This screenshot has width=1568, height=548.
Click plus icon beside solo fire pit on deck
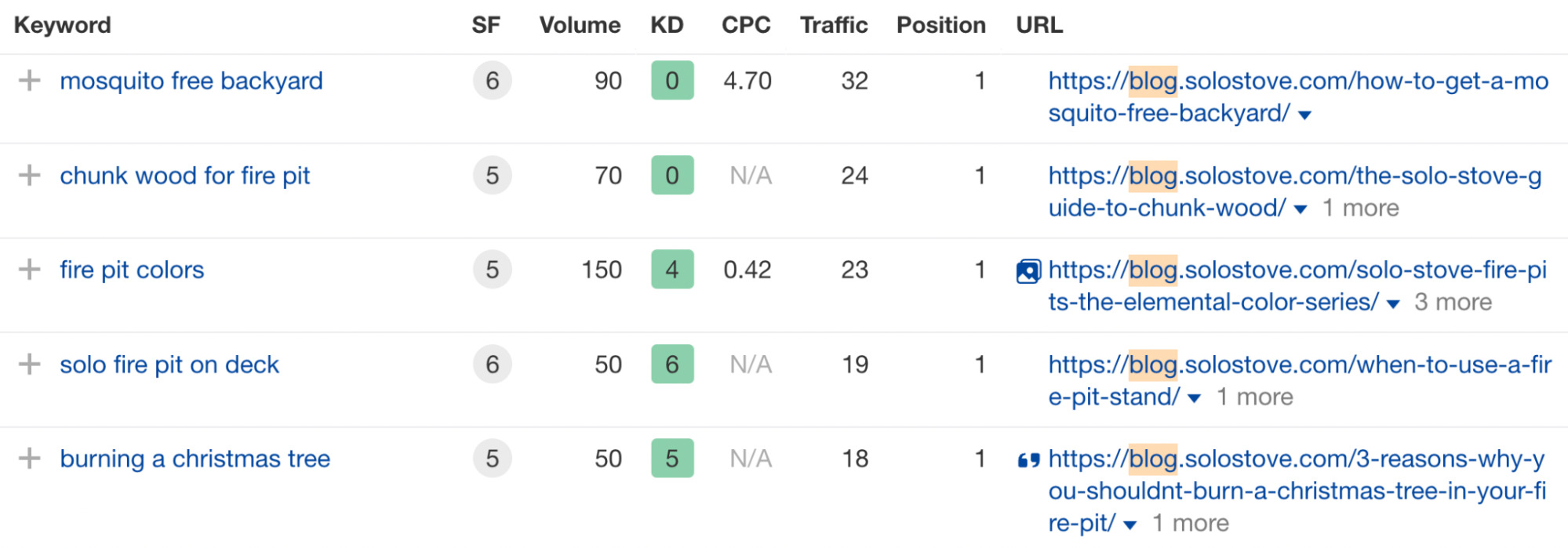tap(30, 365)
